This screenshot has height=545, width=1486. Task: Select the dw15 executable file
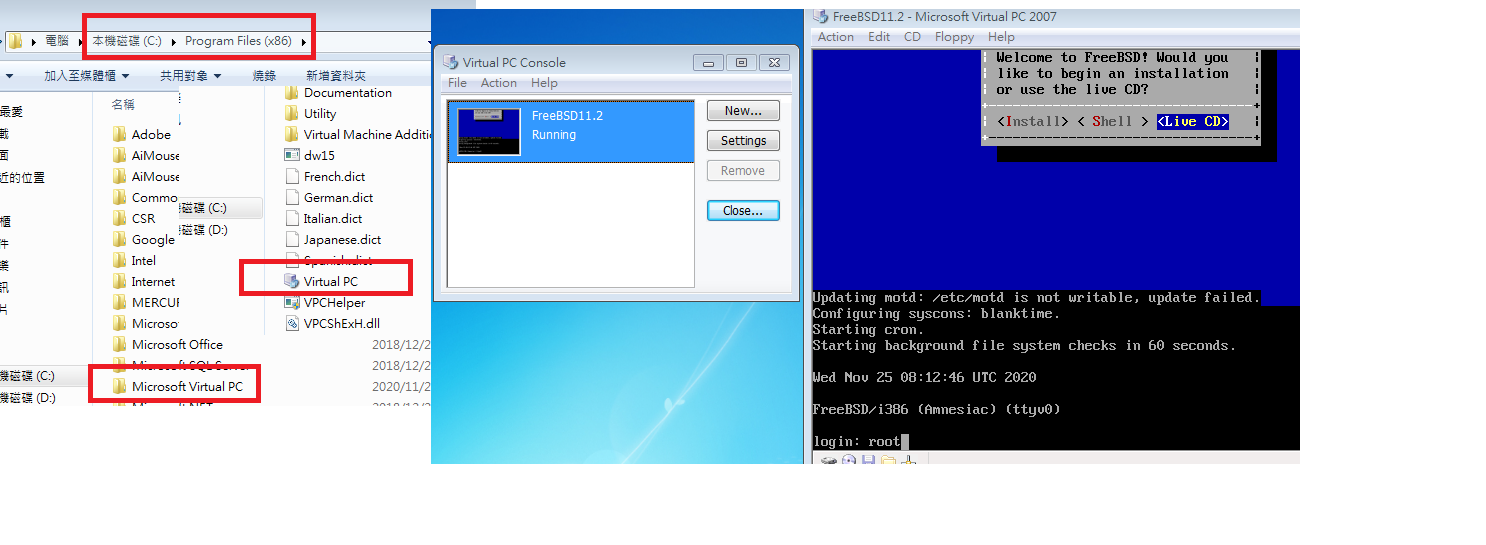319,155
